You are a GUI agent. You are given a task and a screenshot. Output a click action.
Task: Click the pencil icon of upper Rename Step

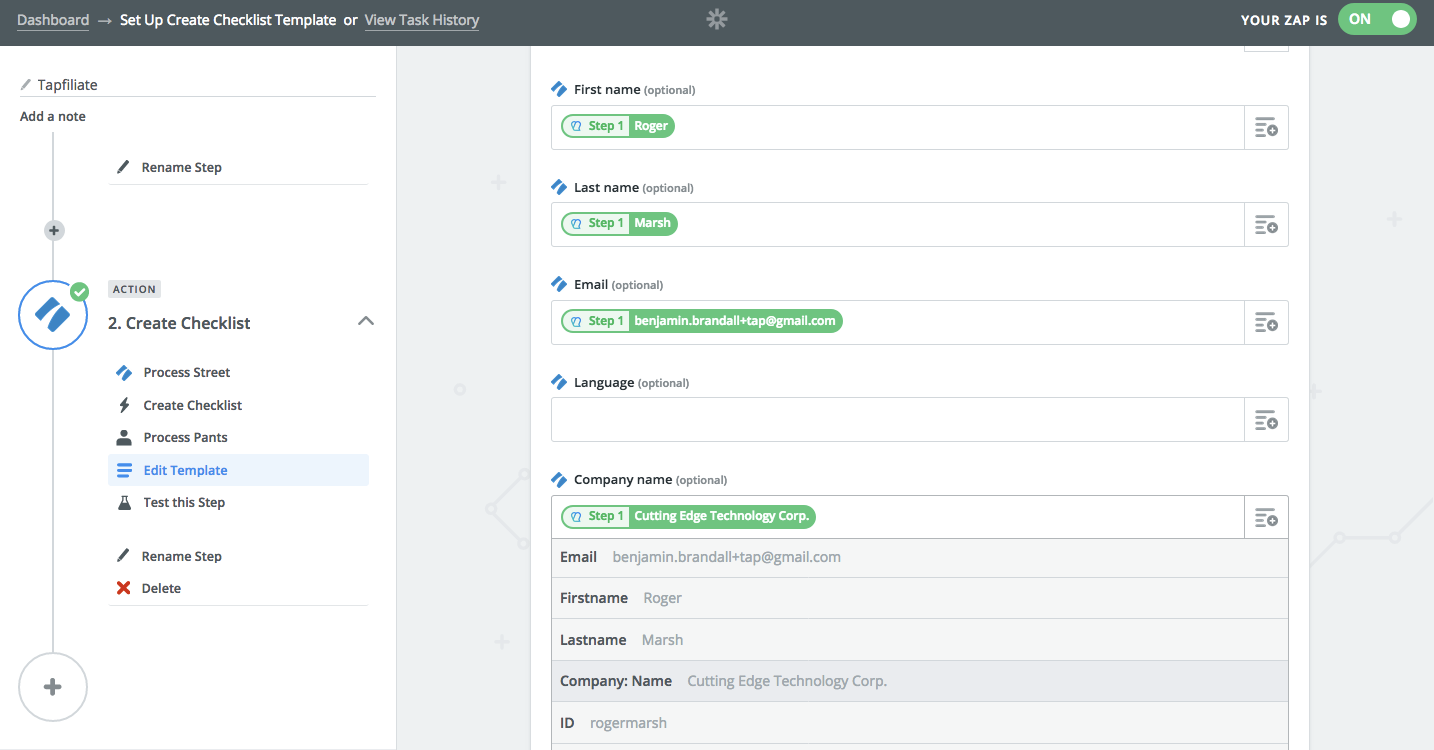point(123,167)
